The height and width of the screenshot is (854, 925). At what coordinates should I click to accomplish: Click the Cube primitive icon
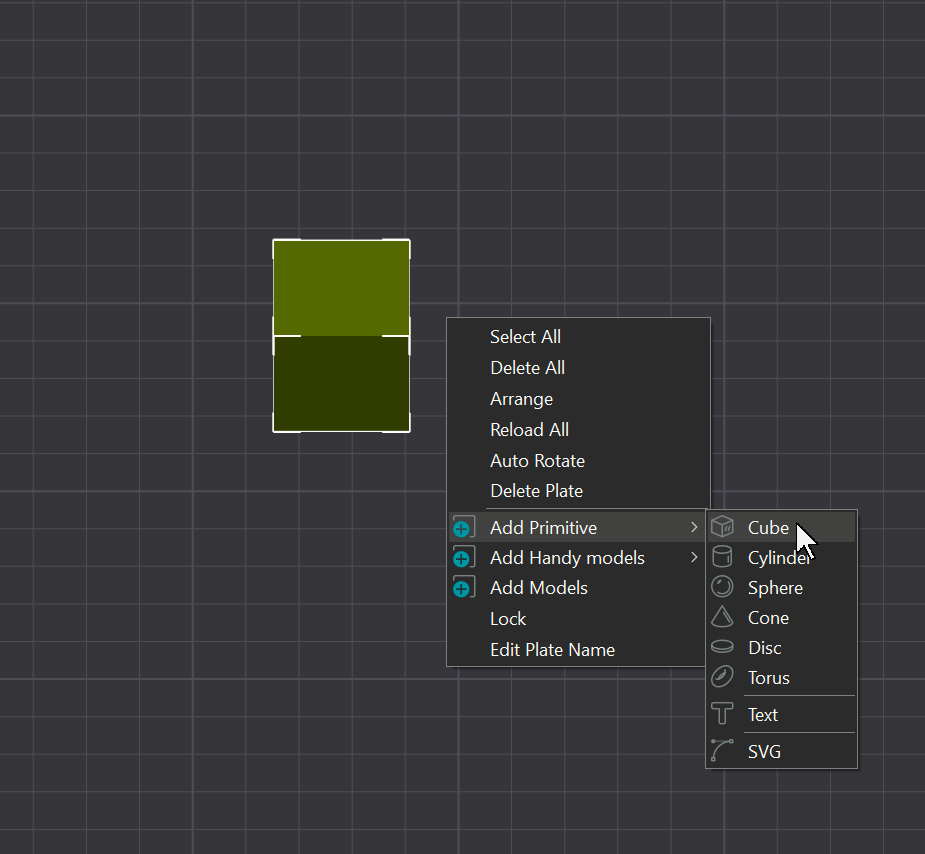click(721, 527)
